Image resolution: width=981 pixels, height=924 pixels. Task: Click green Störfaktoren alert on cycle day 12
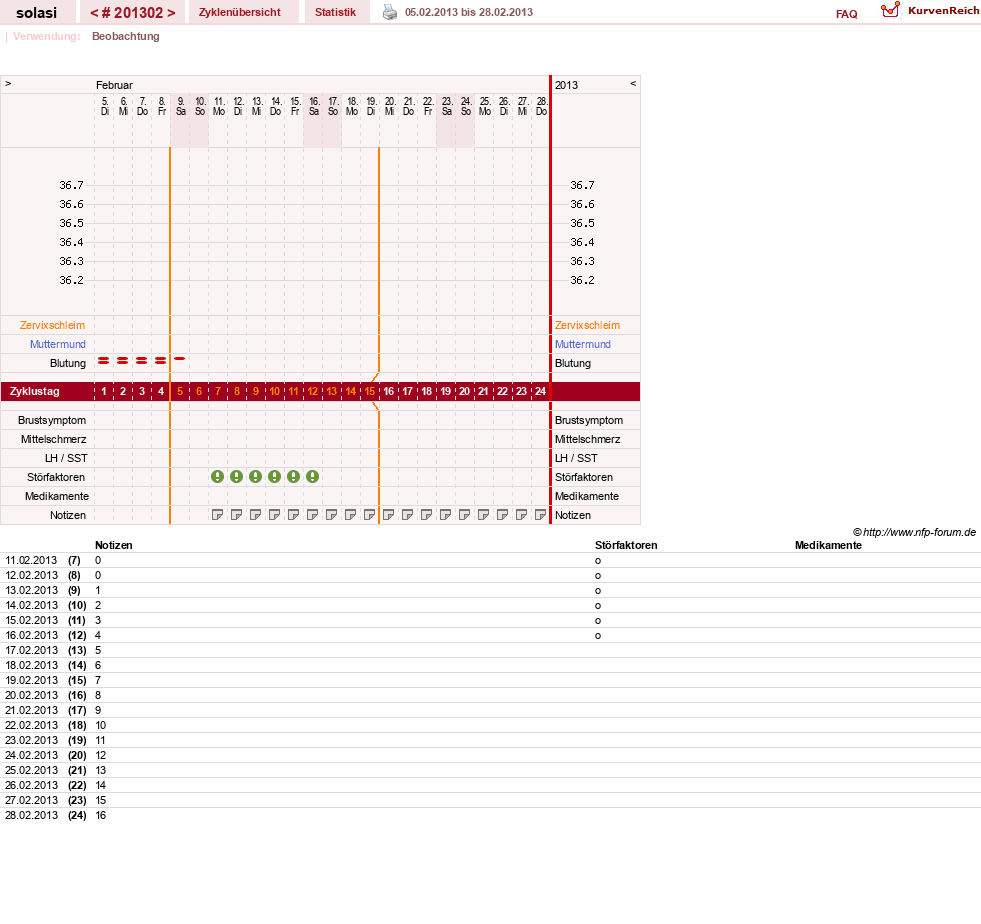[312, 477]
